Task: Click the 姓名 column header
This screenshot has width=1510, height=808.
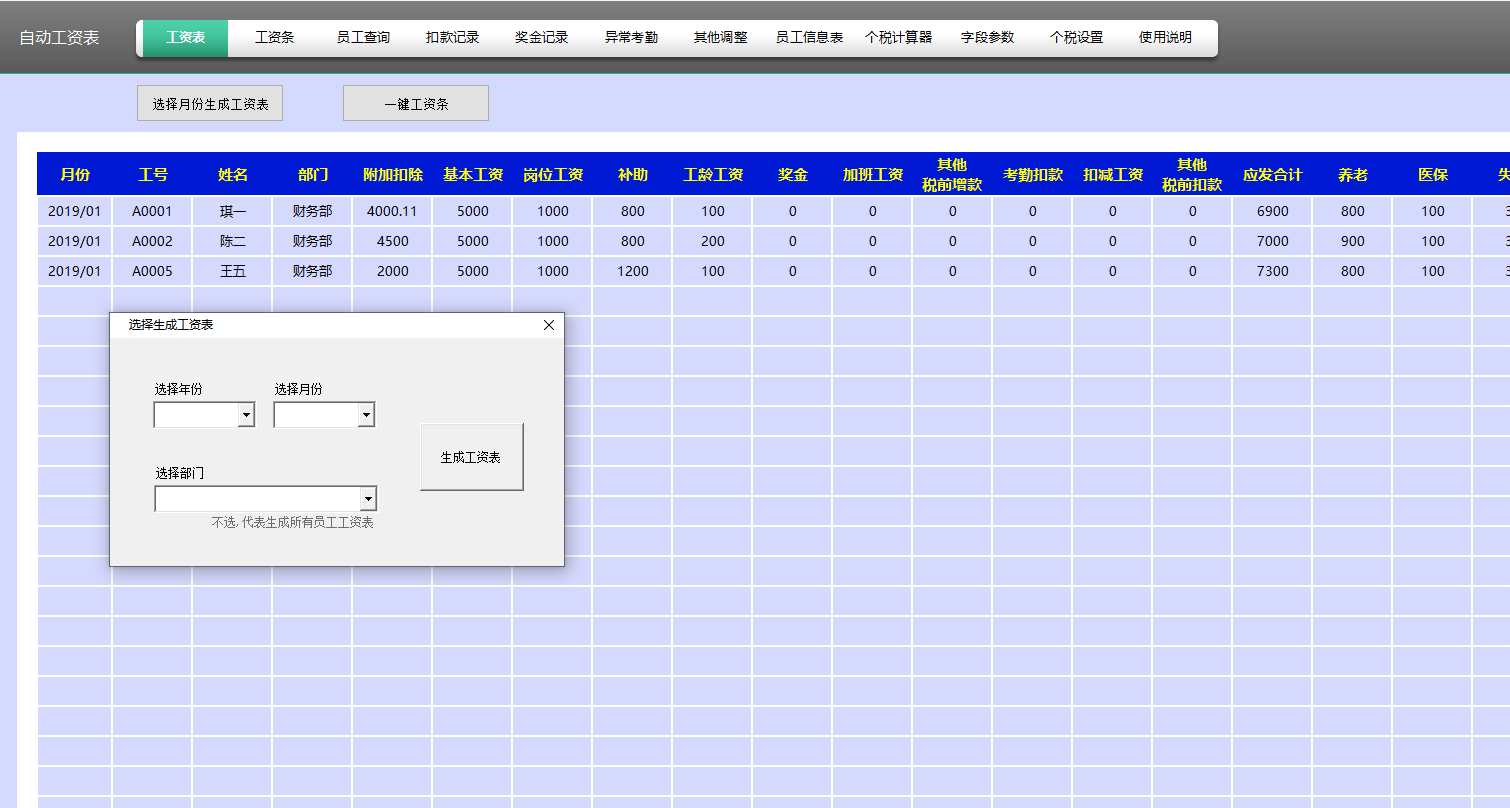Action: click(232, 175)
